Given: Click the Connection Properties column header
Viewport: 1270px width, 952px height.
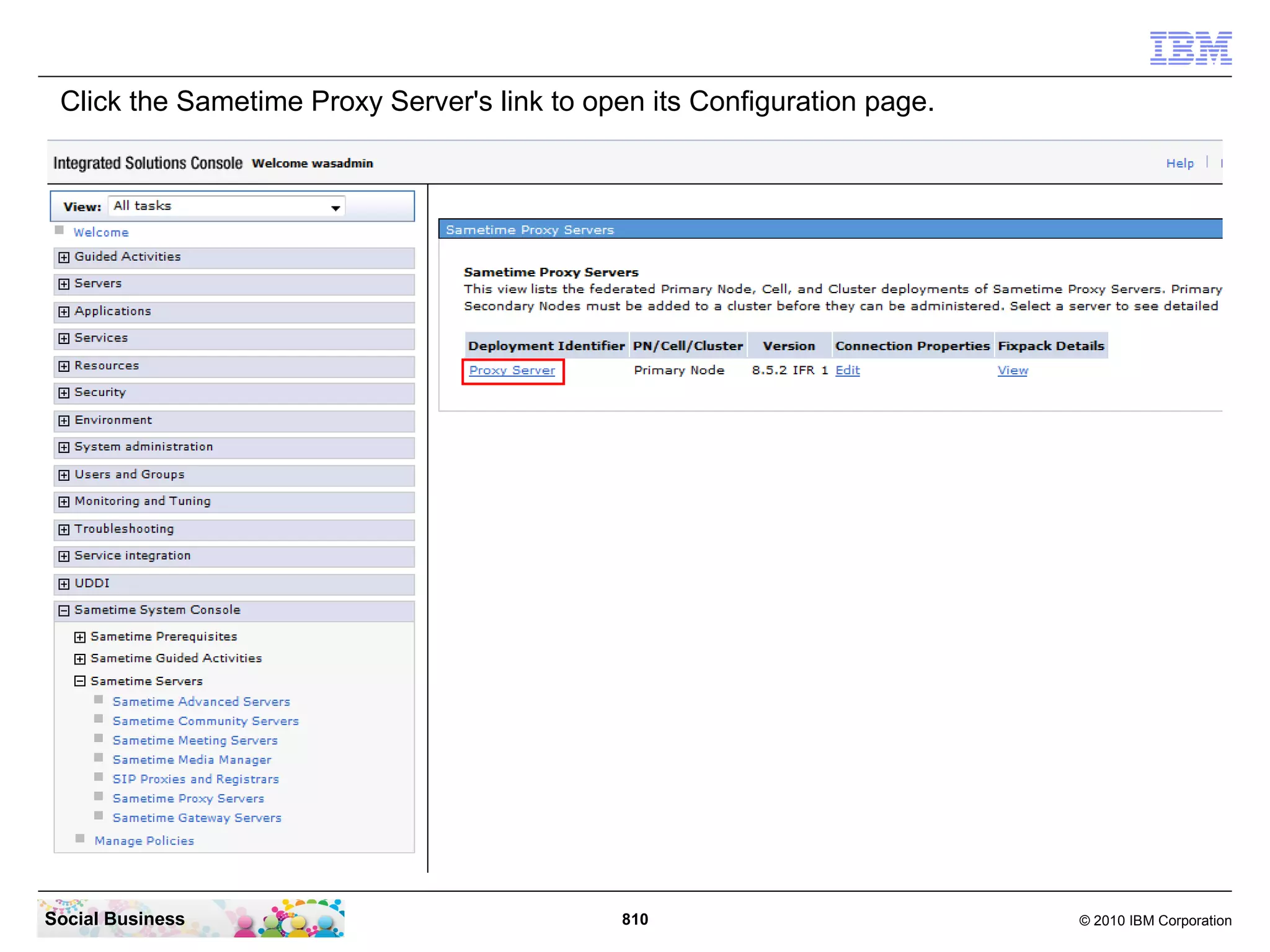Looking at the screenshot, I should [912, 346].
